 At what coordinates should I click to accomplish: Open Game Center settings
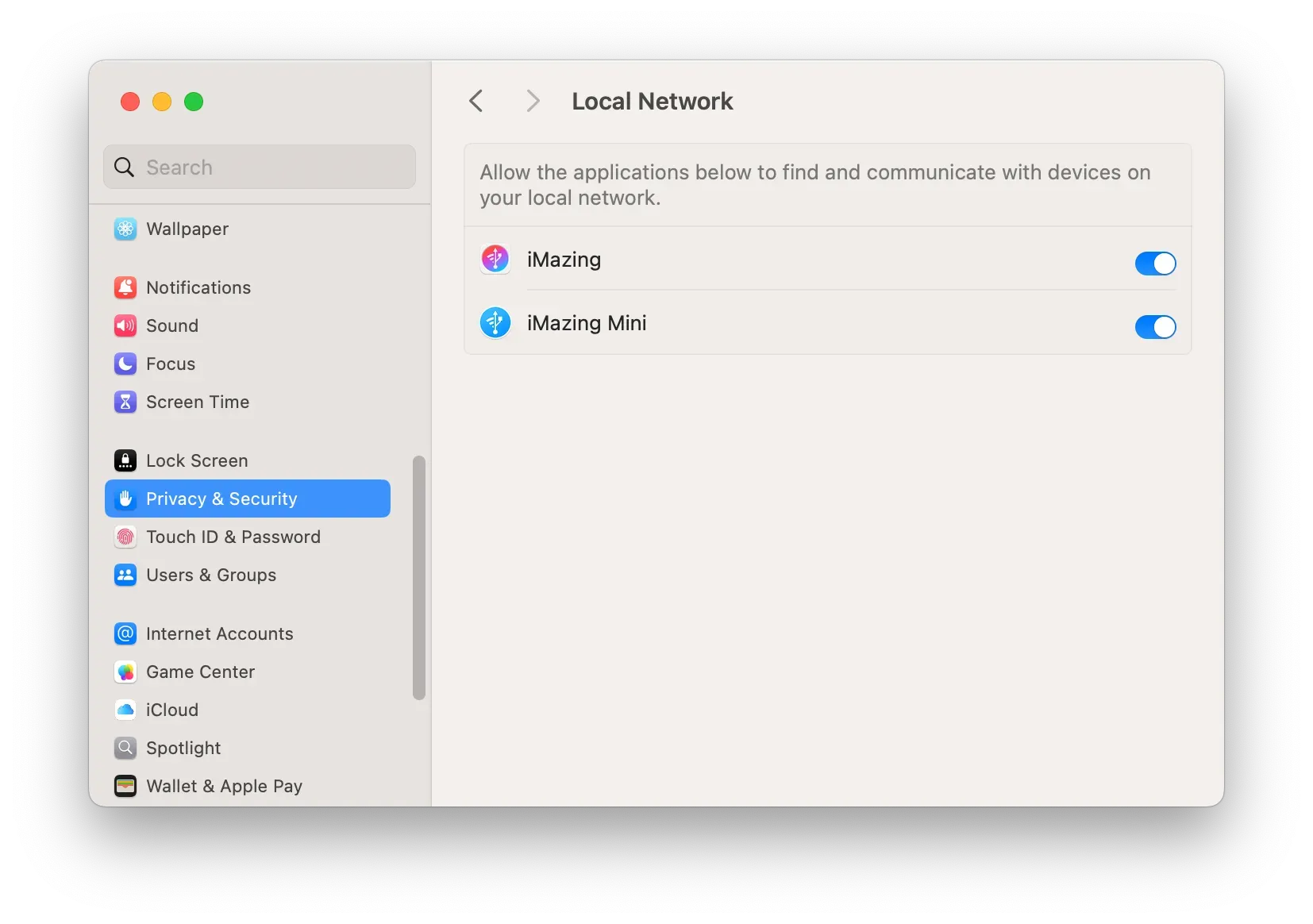pos(200,672)
